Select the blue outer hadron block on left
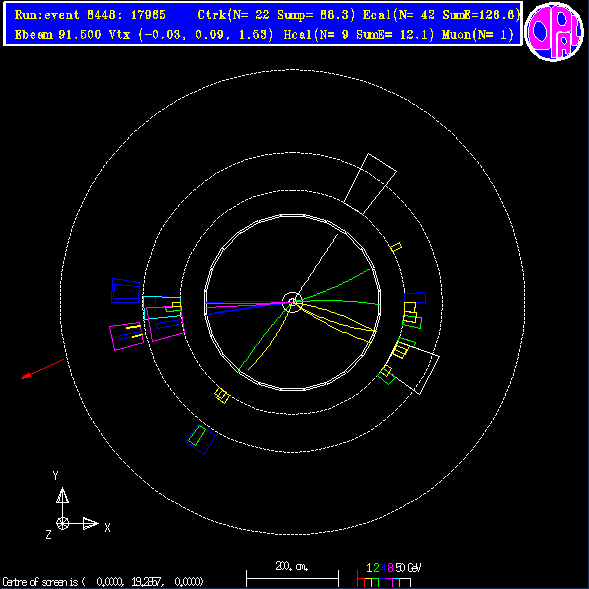Viewport: 589px width, 589px height. [x=126, y=291]
